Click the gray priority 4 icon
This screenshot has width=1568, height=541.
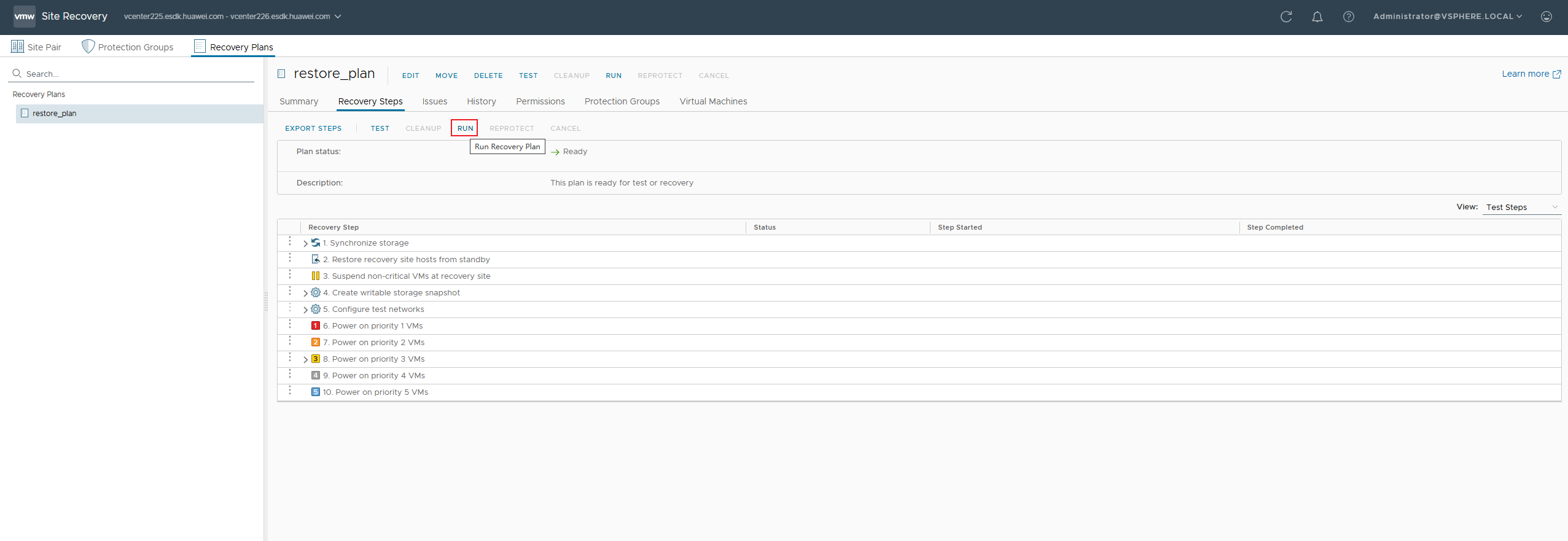(316, 375)
